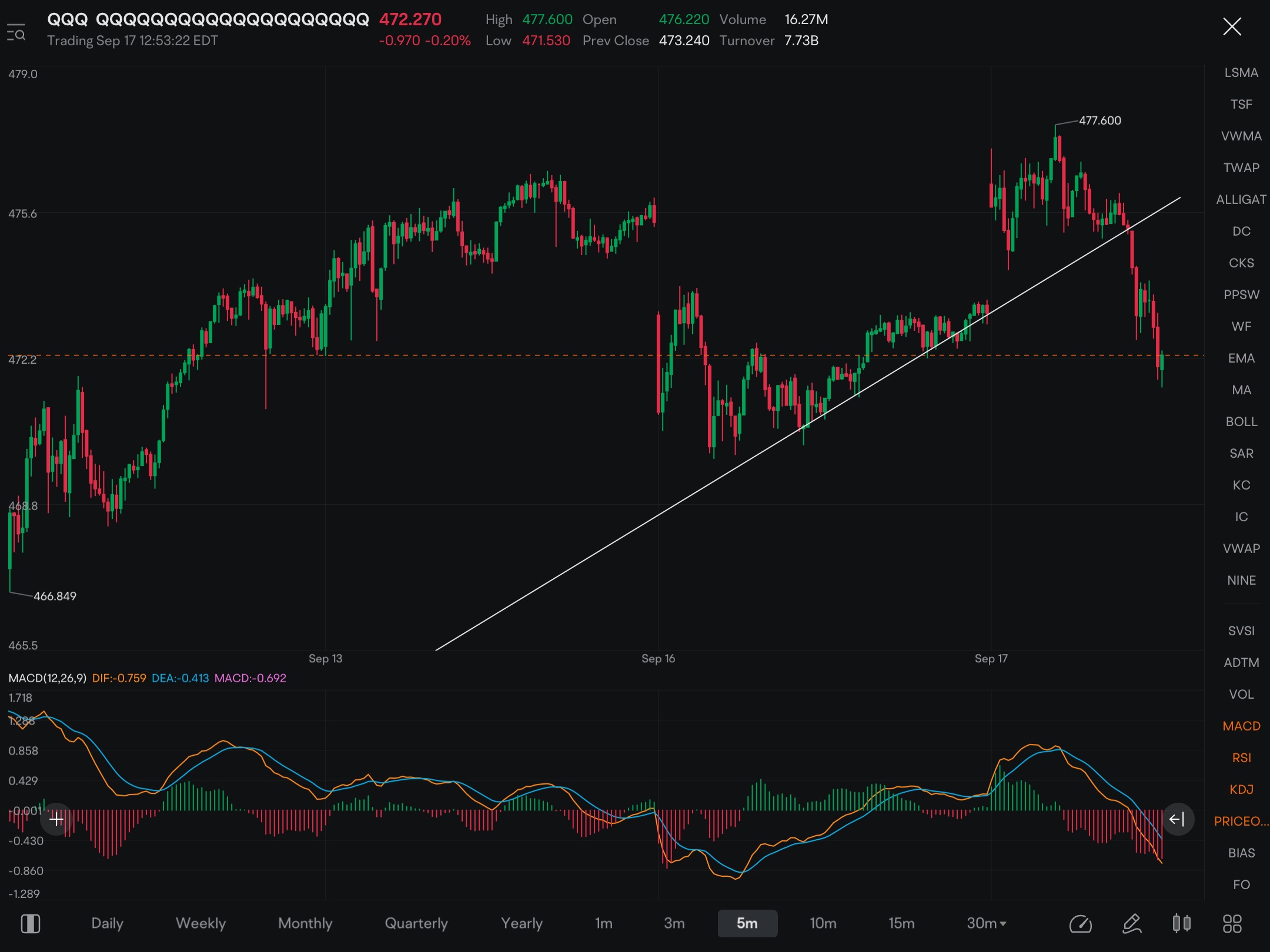Tap the DEA:-0.413 value label
The image size is (1270, 952).
(180, 678)
